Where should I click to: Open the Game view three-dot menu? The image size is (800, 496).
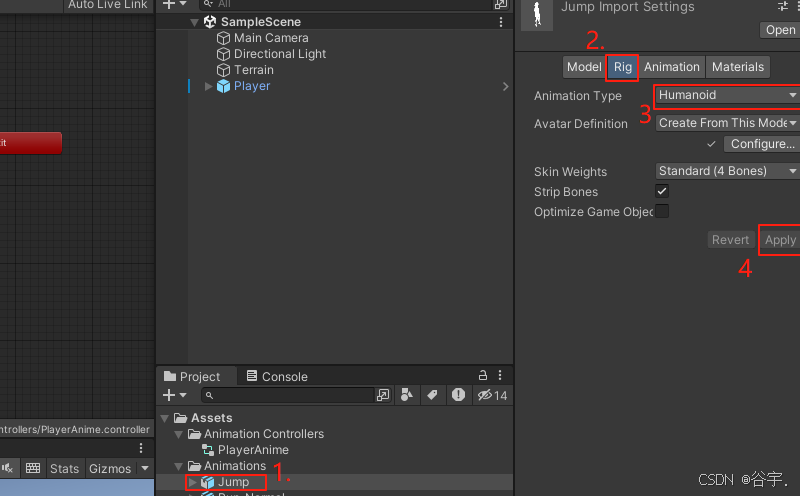pos(141,448)
